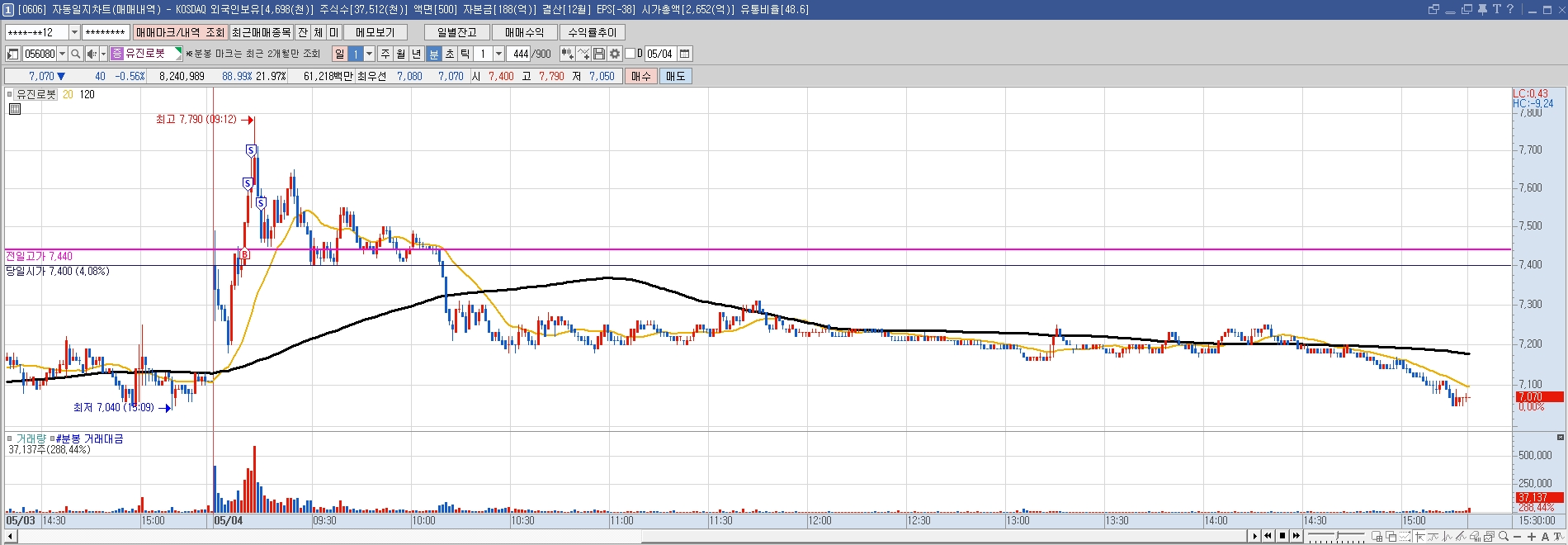Select the 잔 tab
1568x545 pixels.
[303, 32]
